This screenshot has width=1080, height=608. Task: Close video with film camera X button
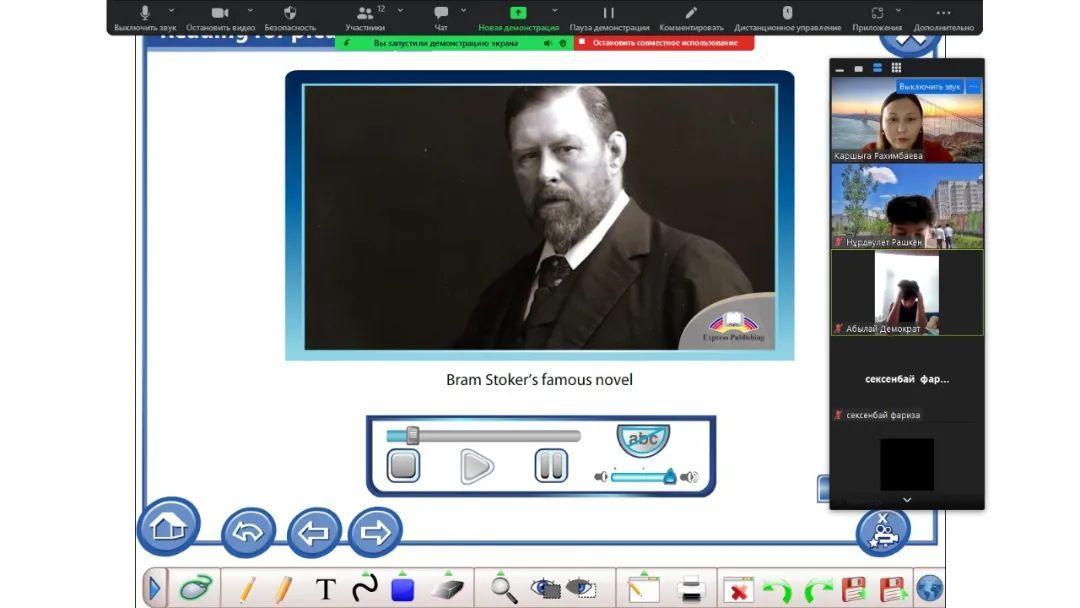(x=883, y=532)
